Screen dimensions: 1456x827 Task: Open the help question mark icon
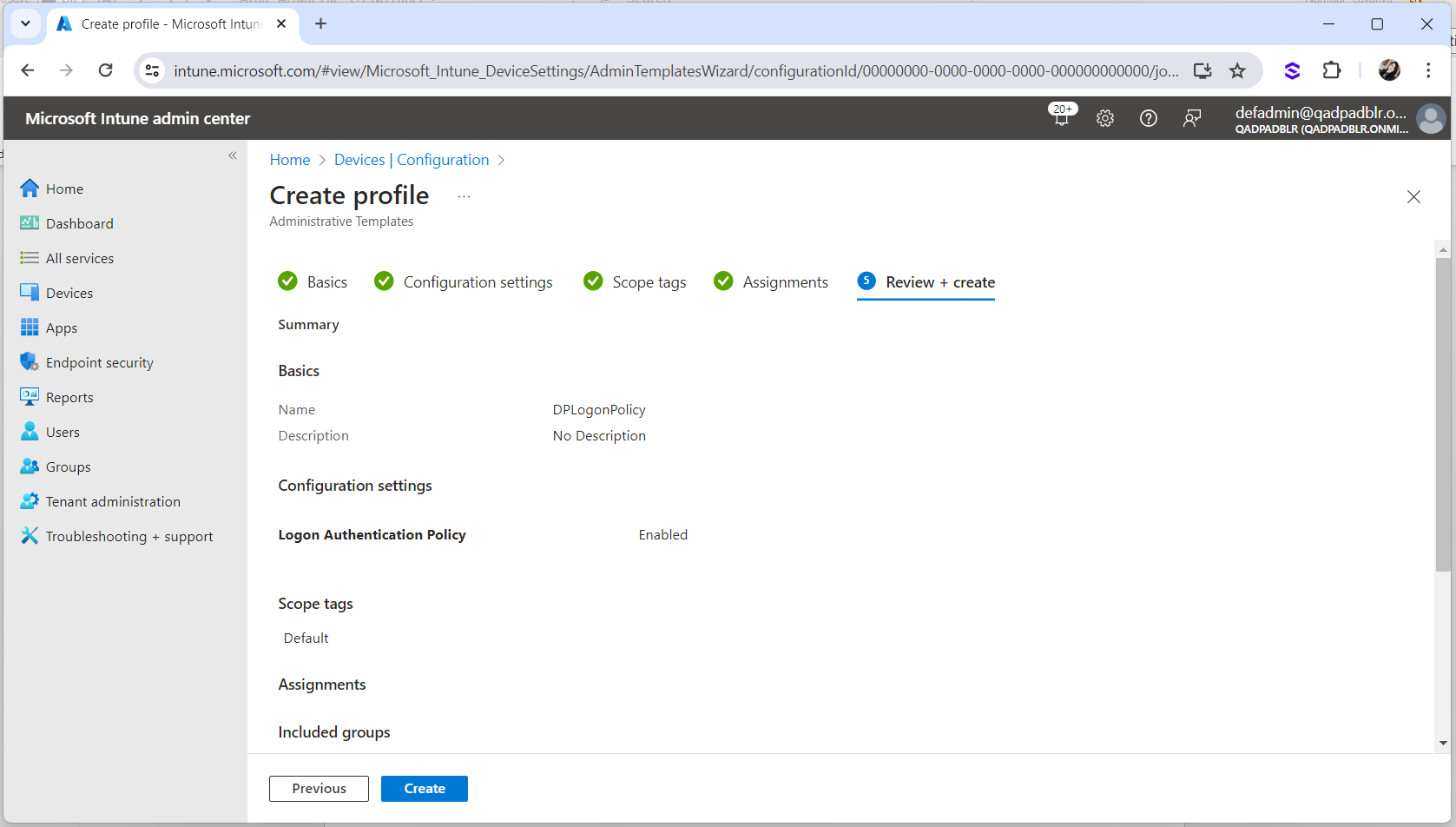coord(1148,118)
